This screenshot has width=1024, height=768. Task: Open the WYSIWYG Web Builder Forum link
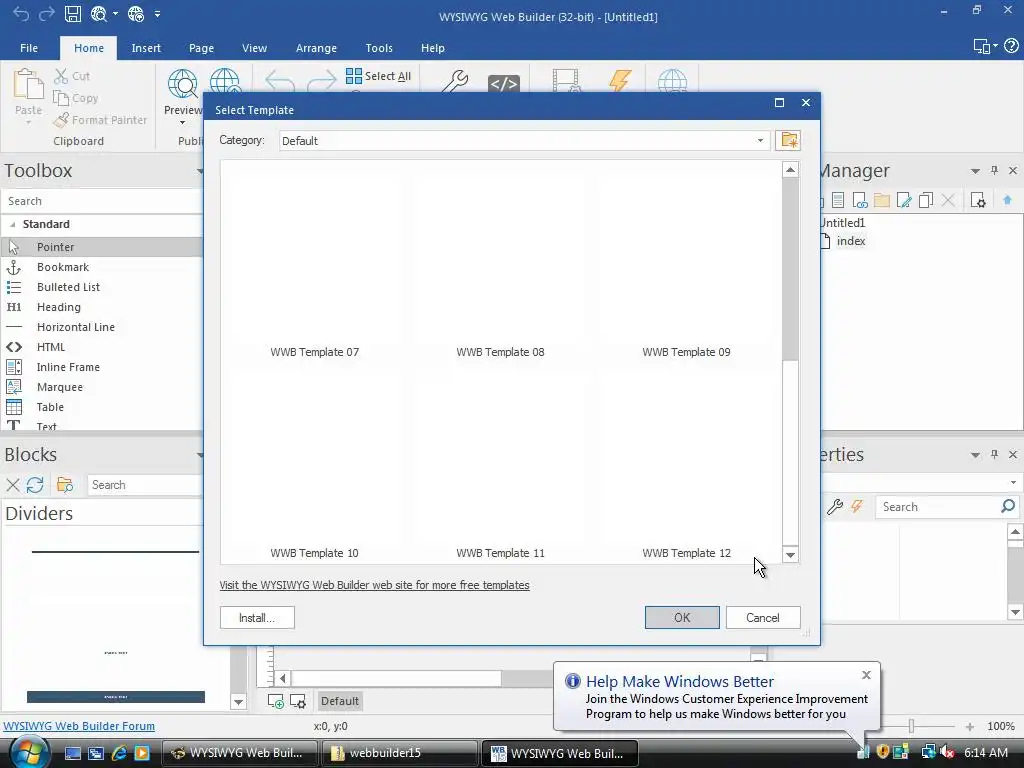coord(79,726)
